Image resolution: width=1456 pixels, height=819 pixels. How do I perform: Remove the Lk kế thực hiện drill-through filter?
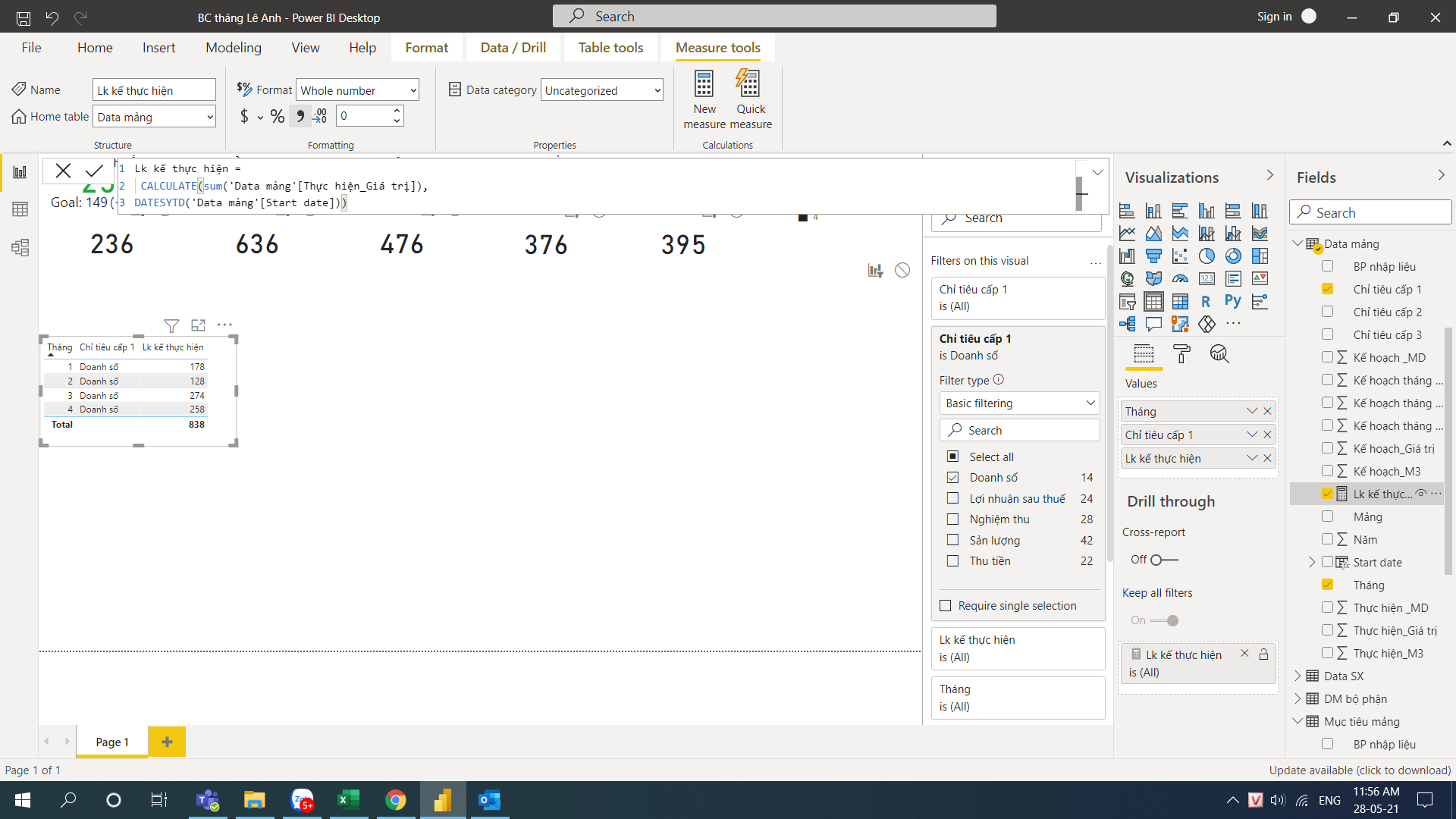[x=1244, y=653]
